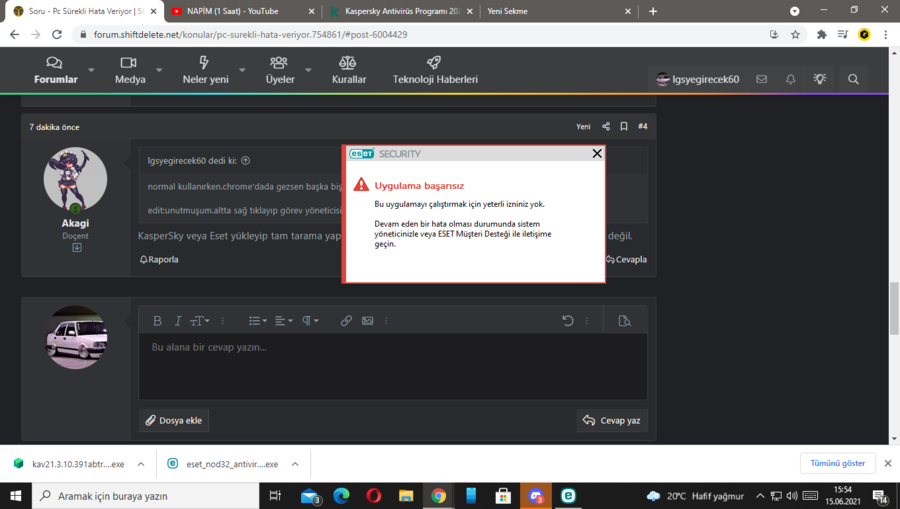
Task: Open Forumlar navigation item
Action: 55,71
